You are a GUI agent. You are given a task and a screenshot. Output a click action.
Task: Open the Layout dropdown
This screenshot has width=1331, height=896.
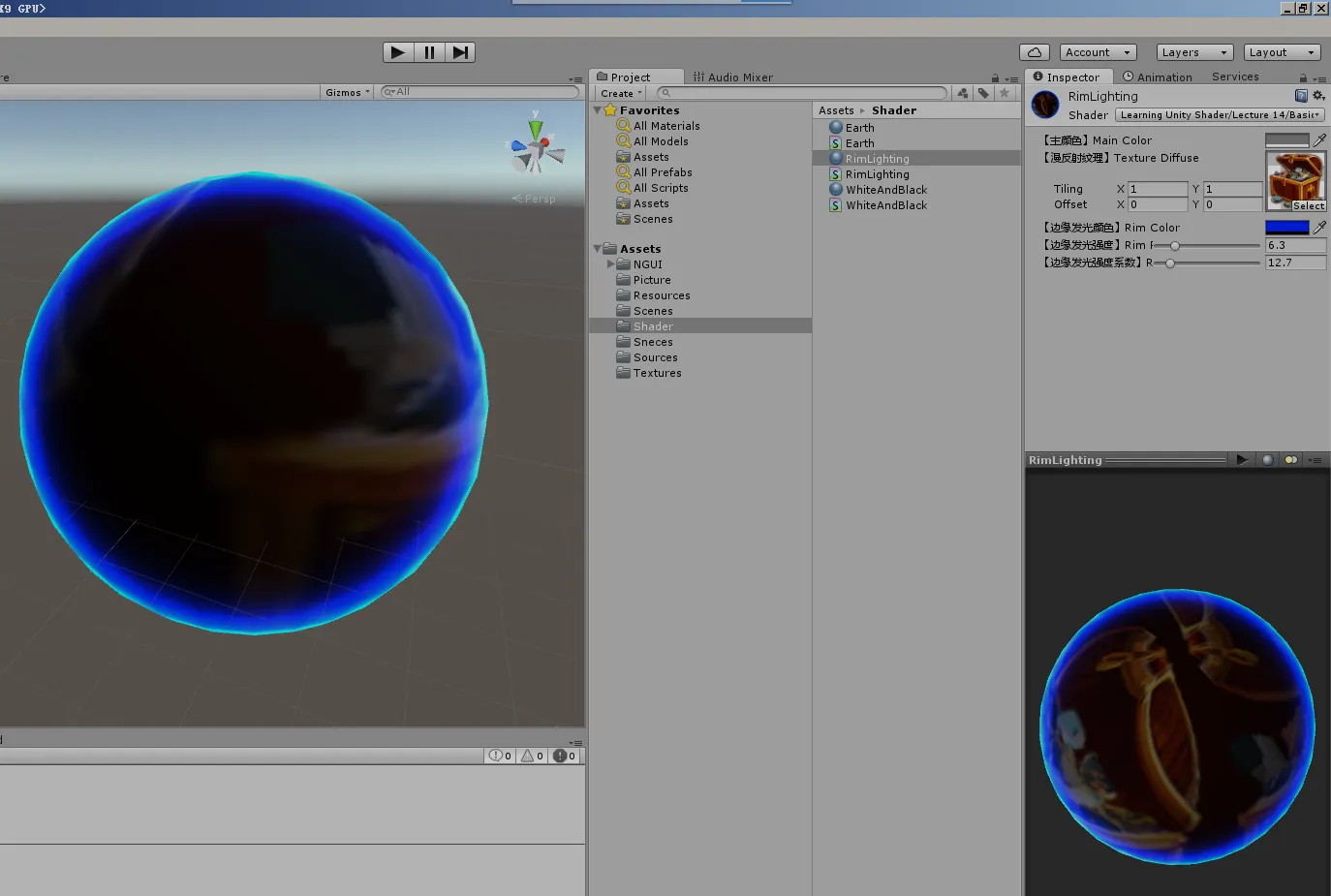1282,52
